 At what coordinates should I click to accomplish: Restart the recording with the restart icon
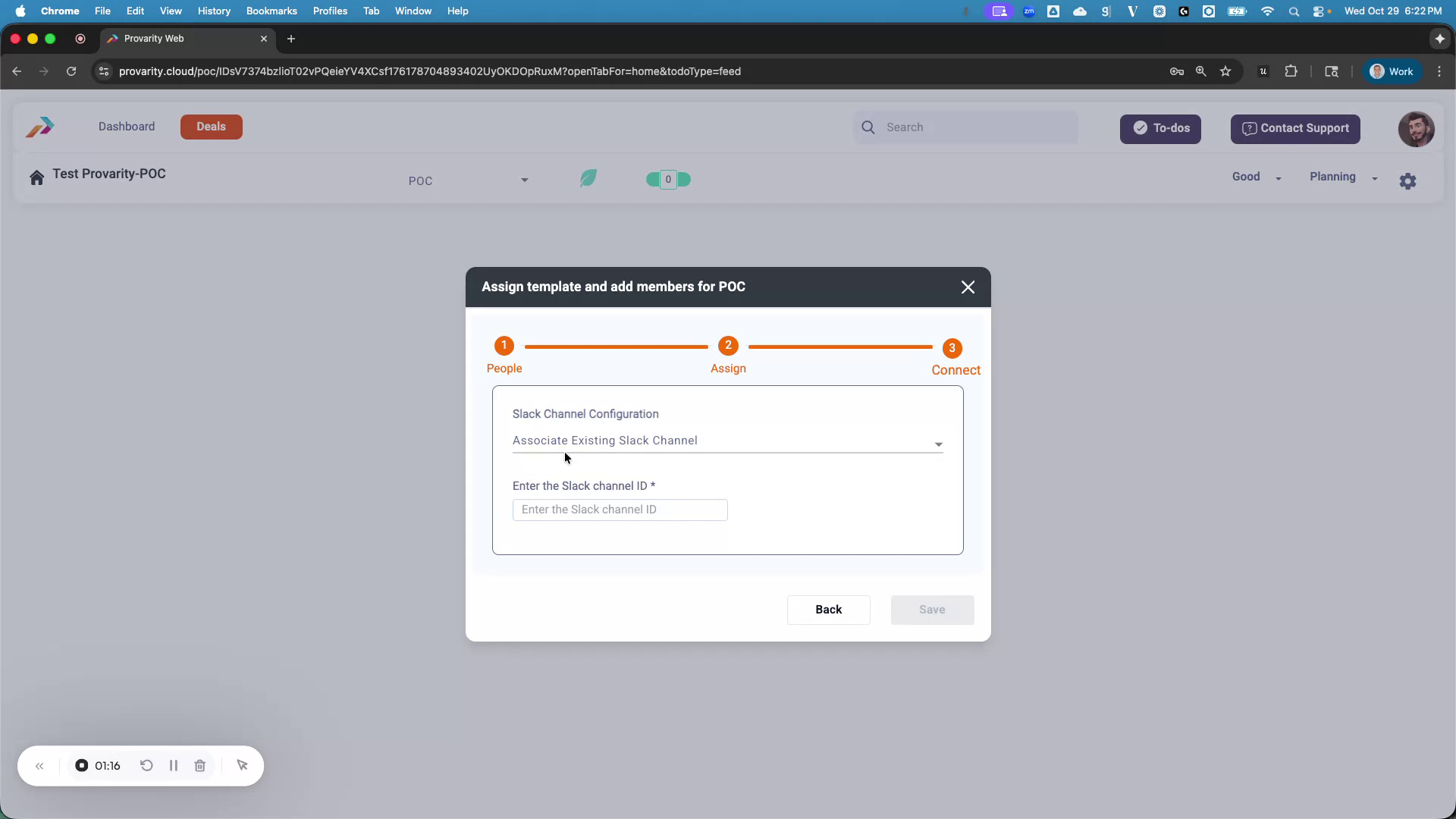[x=146, y=765]
